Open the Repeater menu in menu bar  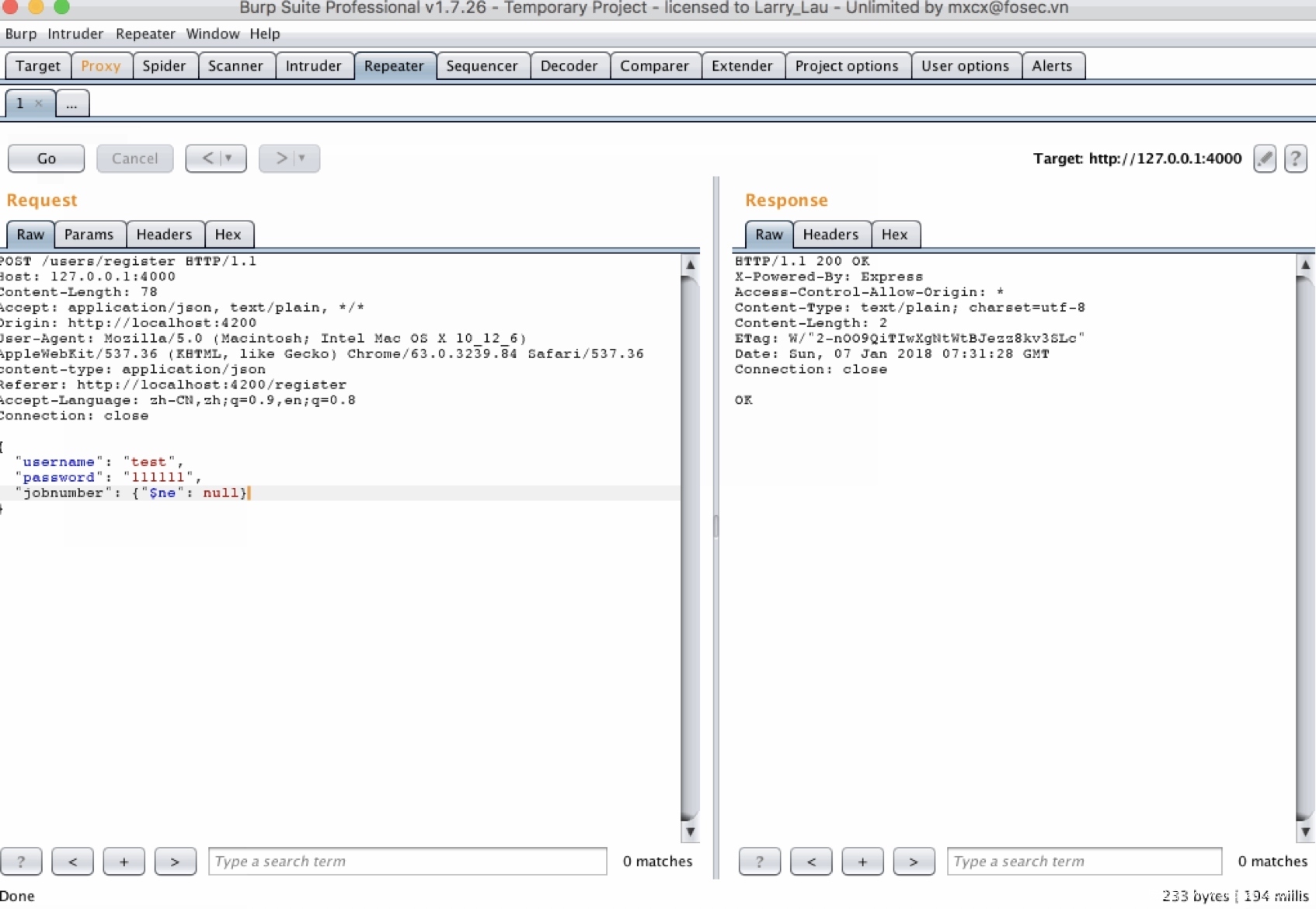pyautogui.click(x=145, y=33)
